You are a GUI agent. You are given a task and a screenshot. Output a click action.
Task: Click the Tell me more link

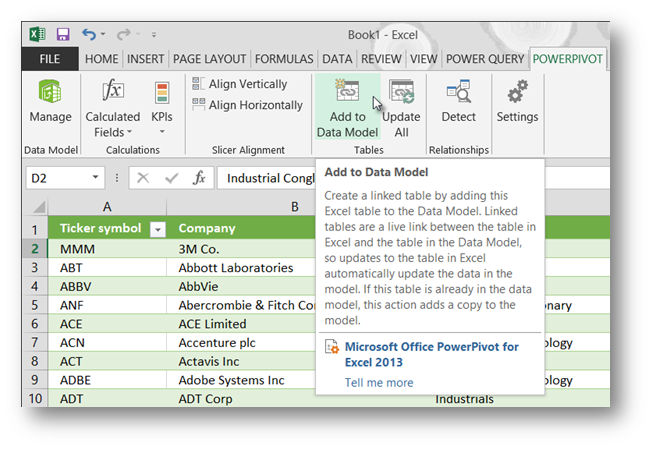pos(379,382)
